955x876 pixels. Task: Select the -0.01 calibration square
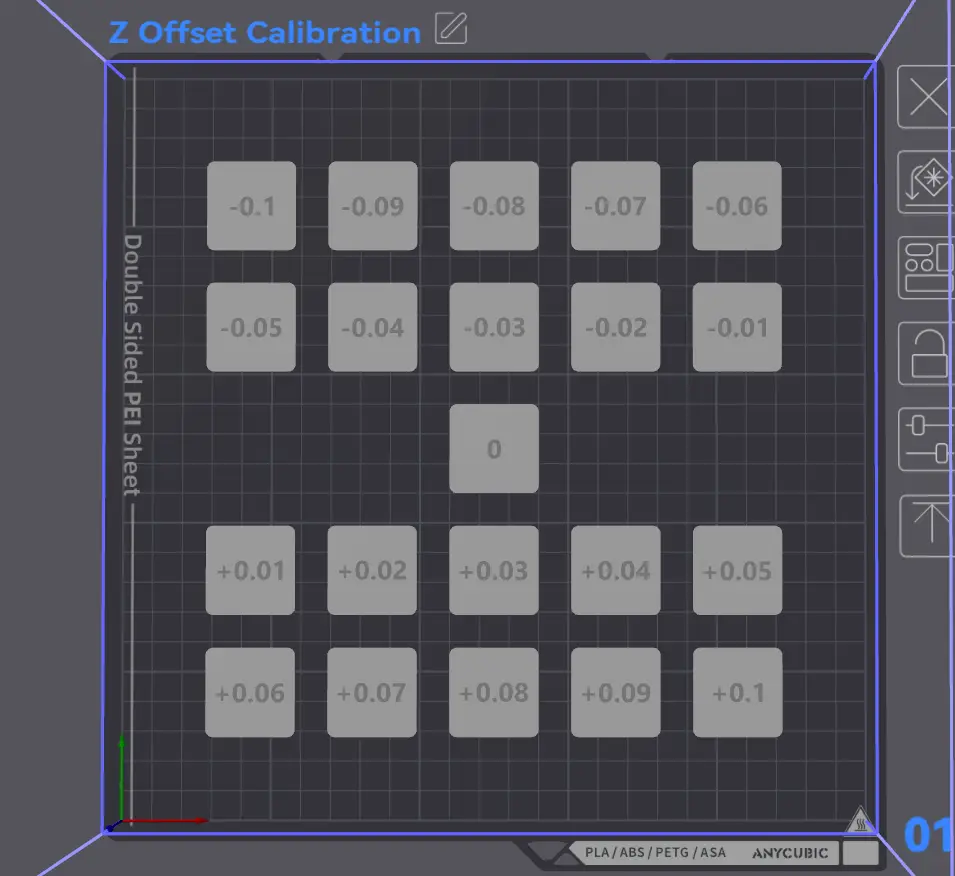[737, 327]
